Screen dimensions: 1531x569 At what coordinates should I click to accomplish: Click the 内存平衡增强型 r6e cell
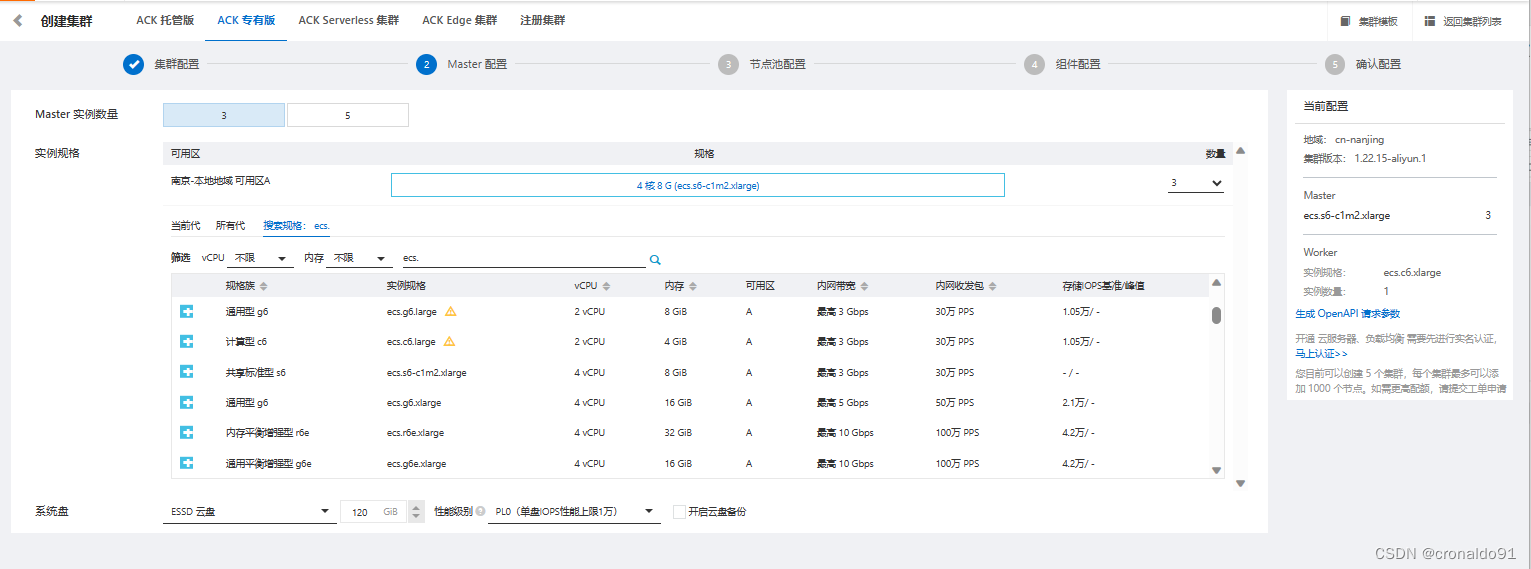[267, 433]
